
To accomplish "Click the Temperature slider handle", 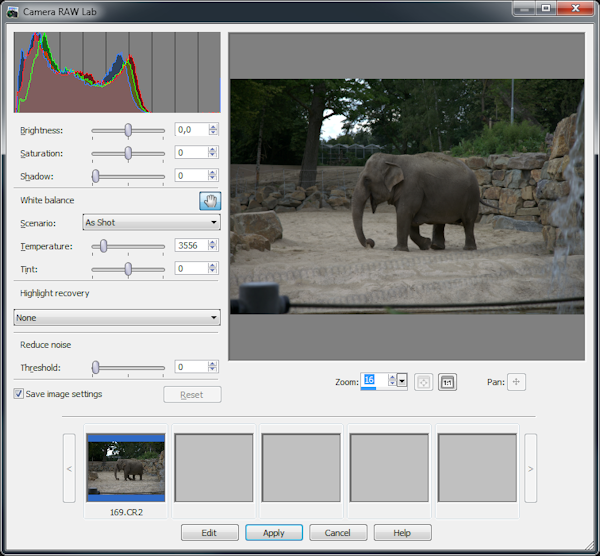I will (x=103, y=246).
